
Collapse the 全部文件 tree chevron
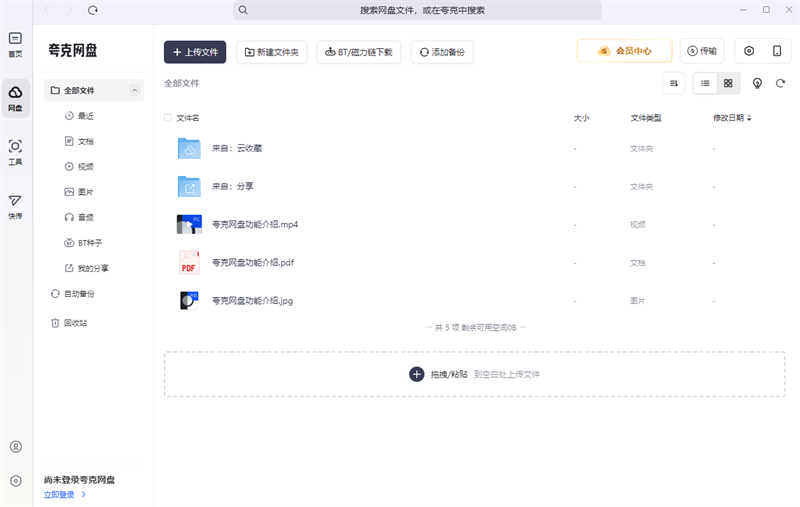click(x=134, y=90)
